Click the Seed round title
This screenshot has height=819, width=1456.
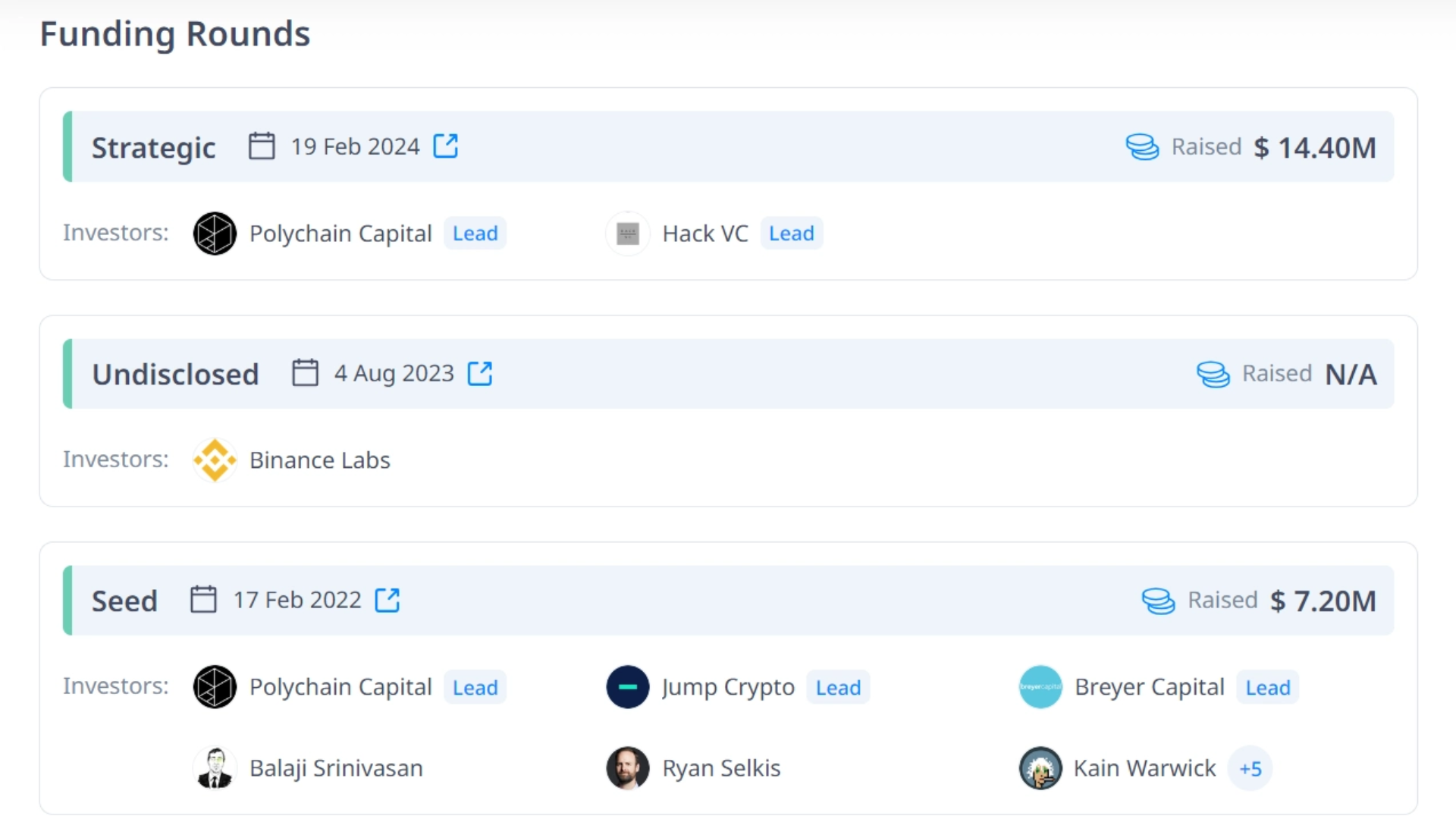[124, 601]
